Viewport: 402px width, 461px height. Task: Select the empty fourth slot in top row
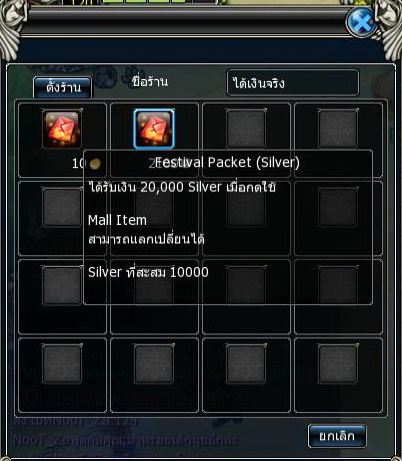(x=338, y=129)
